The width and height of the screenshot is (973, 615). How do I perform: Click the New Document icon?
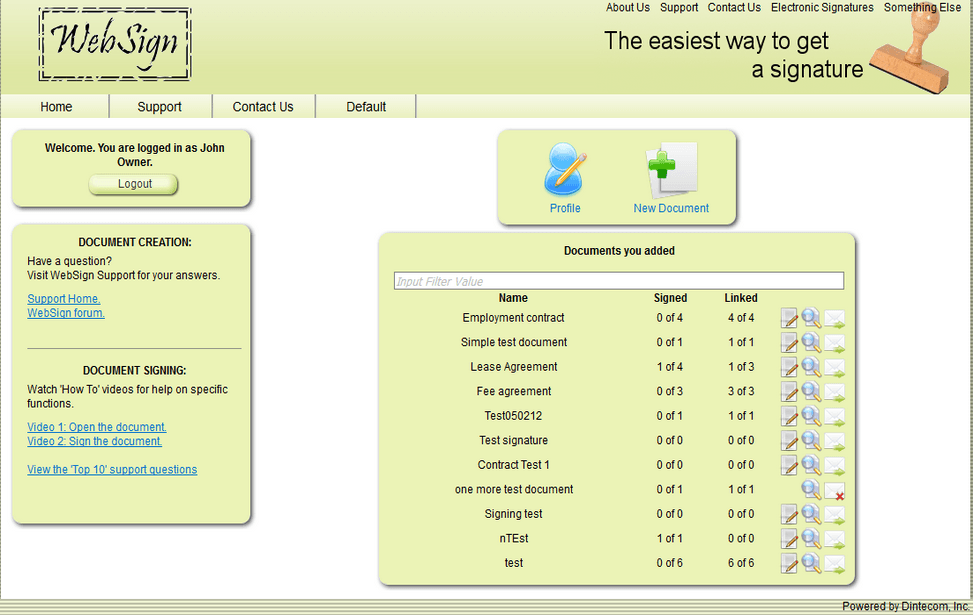pos(670,172)
